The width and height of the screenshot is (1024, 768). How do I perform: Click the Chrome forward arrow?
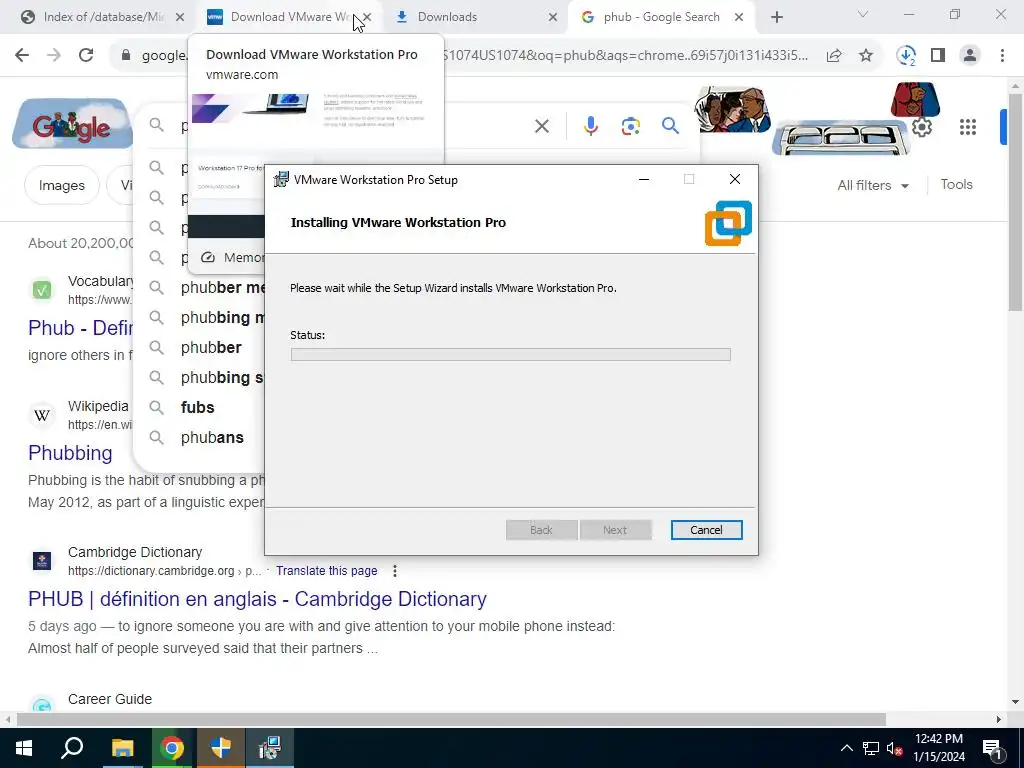click(54, 56)
